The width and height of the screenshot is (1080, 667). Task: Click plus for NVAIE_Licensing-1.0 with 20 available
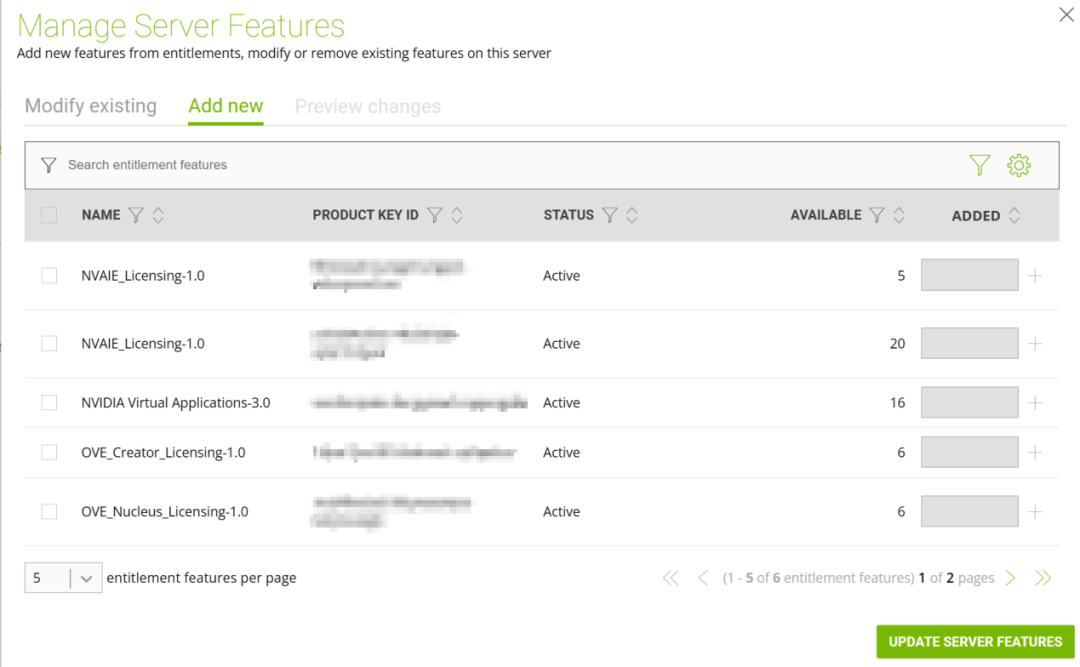[1035, 343]
